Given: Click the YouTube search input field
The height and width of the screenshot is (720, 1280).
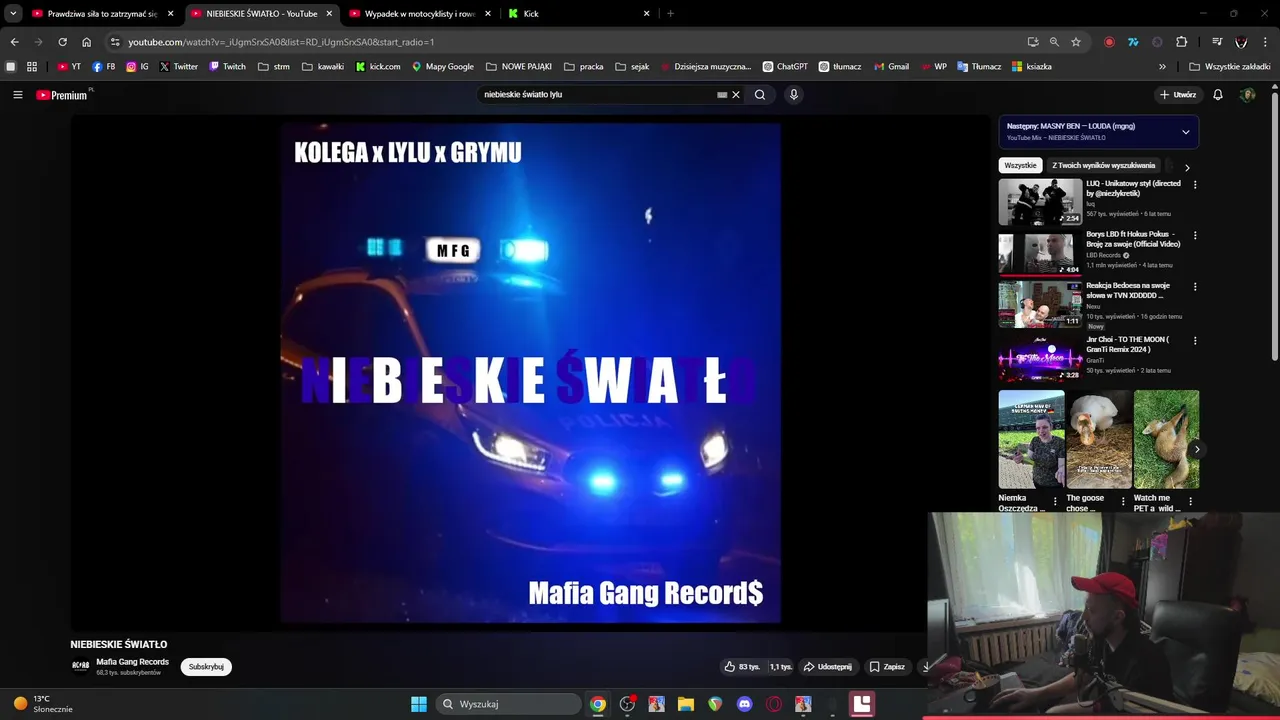Looking at the screenshot, I should (596, 95).
